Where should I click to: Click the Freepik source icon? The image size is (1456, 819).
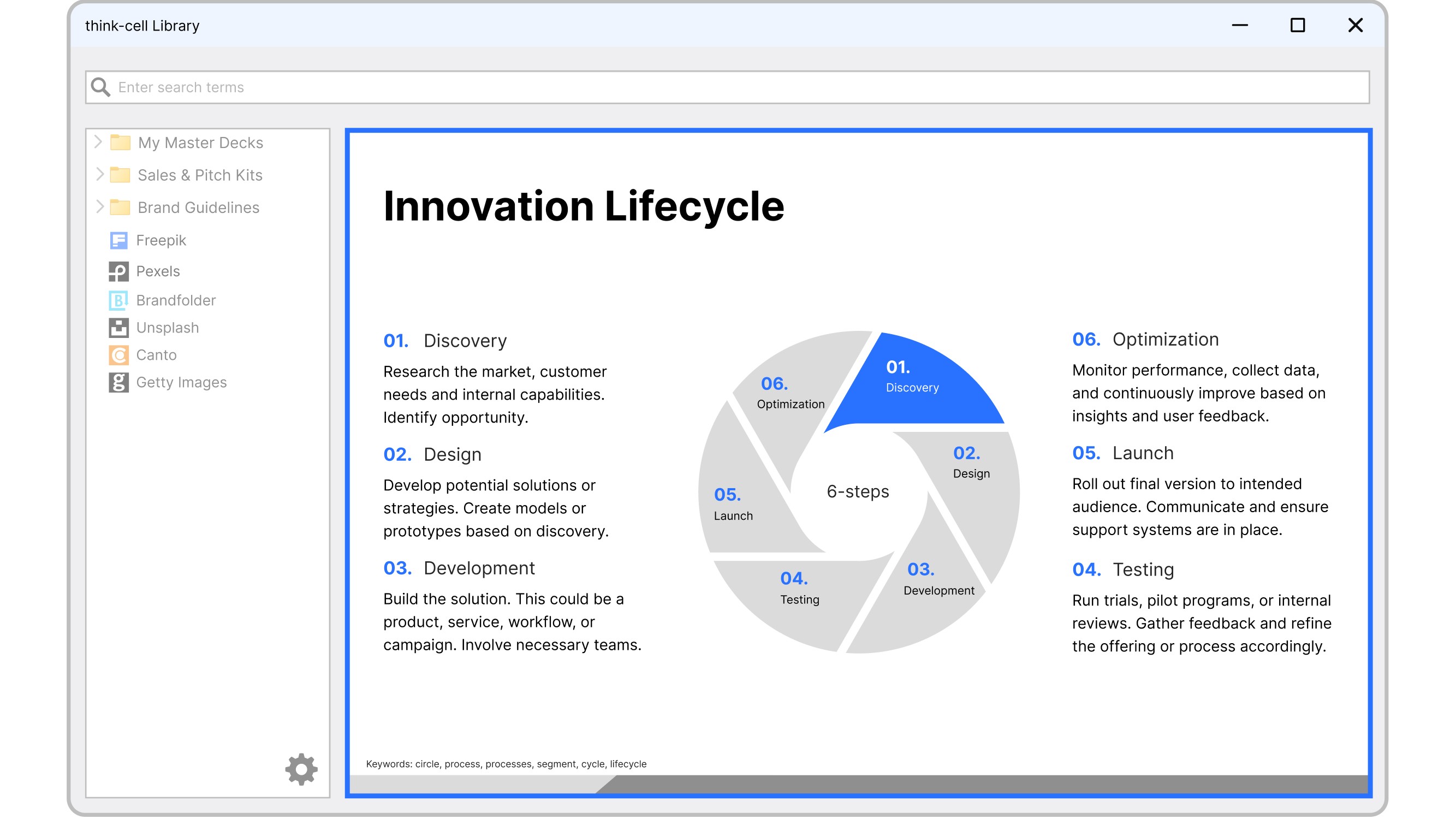click(118, 240)
